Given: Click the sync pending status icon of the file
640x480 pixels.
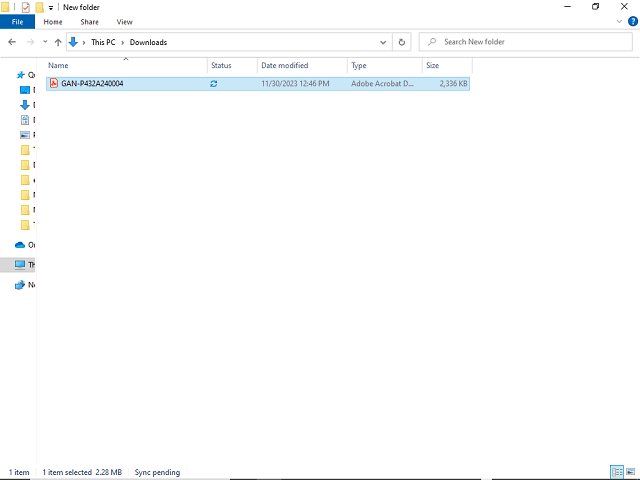Looking at the screenshot, I should pyautogui.click(x=213, y=84).
